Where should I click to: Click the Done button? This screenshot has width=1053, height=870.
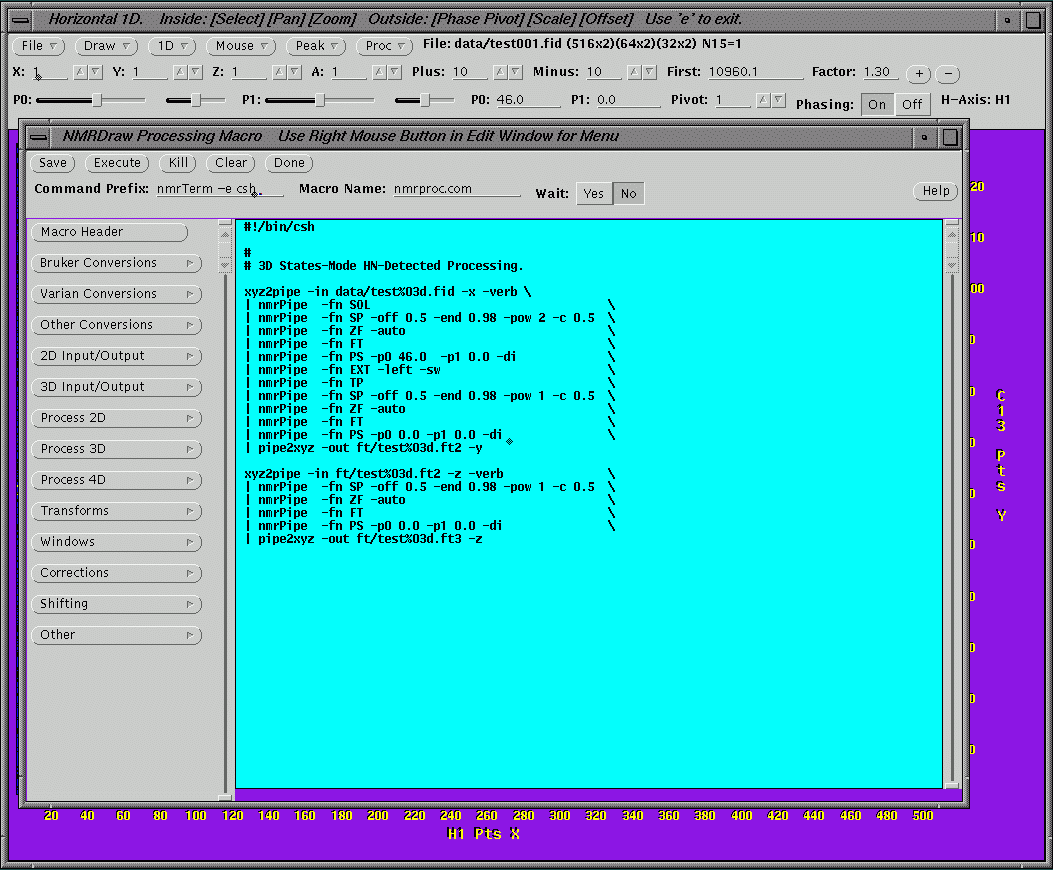pyautogui.click(x=289, y=163)
